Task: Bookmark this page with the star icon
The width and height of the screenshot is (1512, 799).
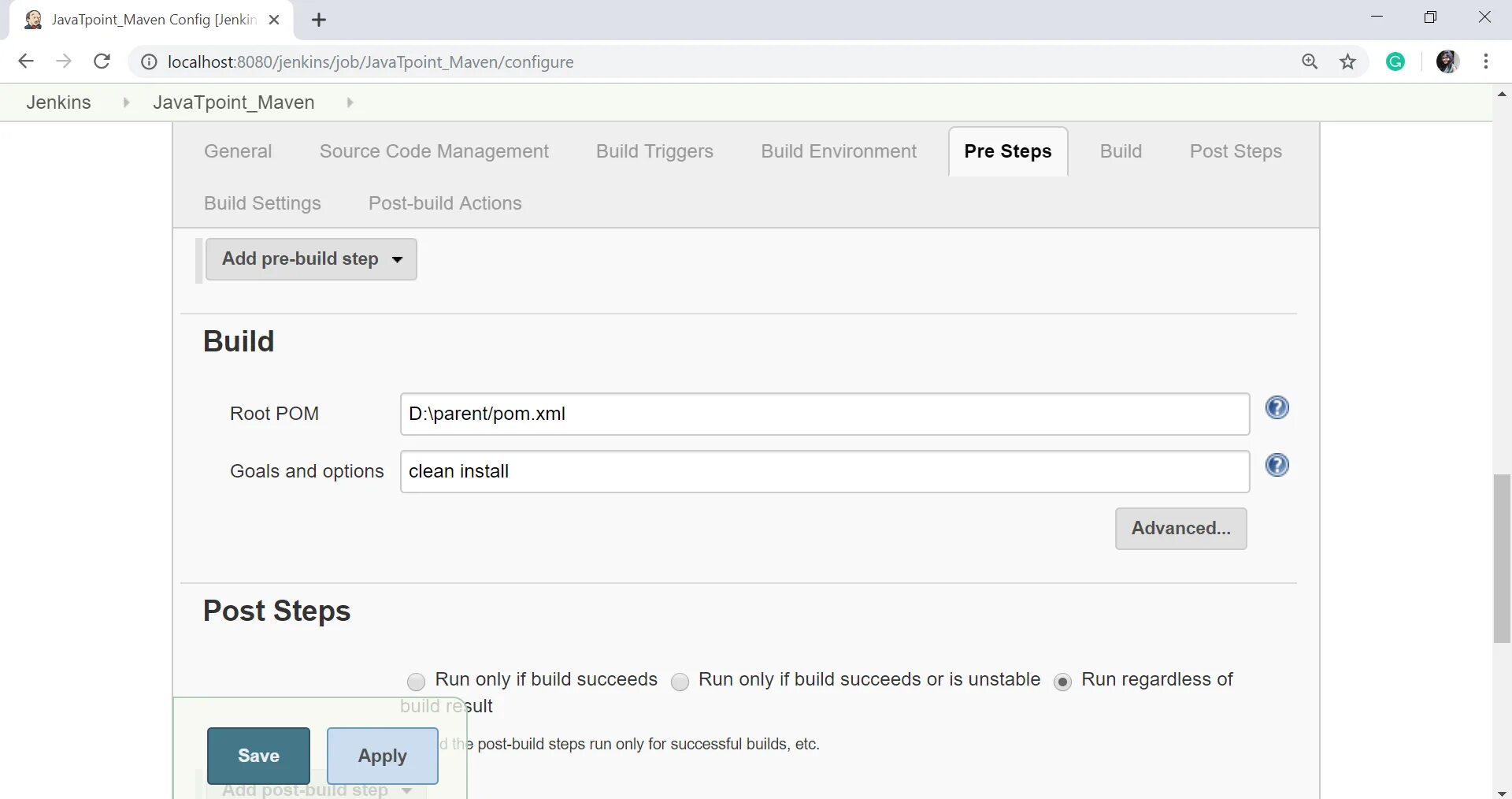Action: click(x=1347, y=61)
